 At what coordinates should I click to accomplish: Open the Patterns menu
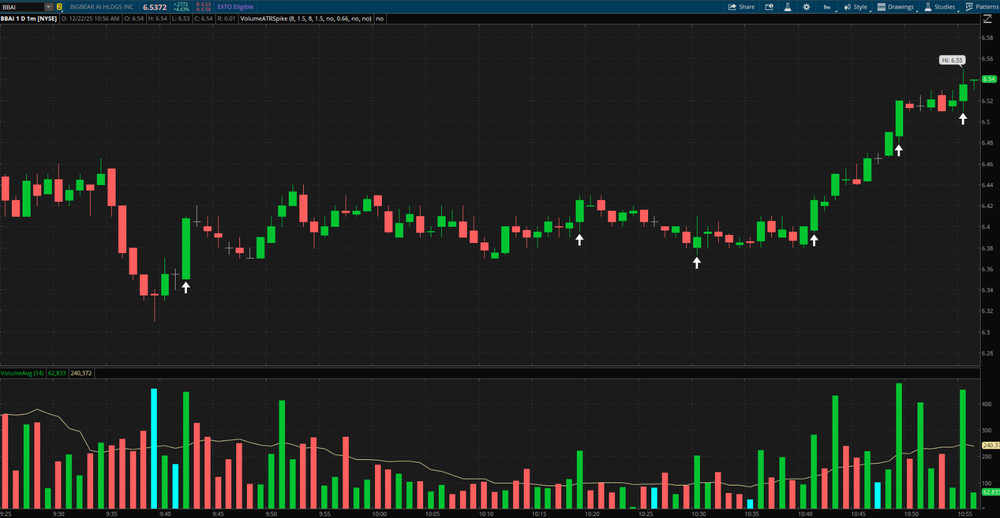click(983, 7)
